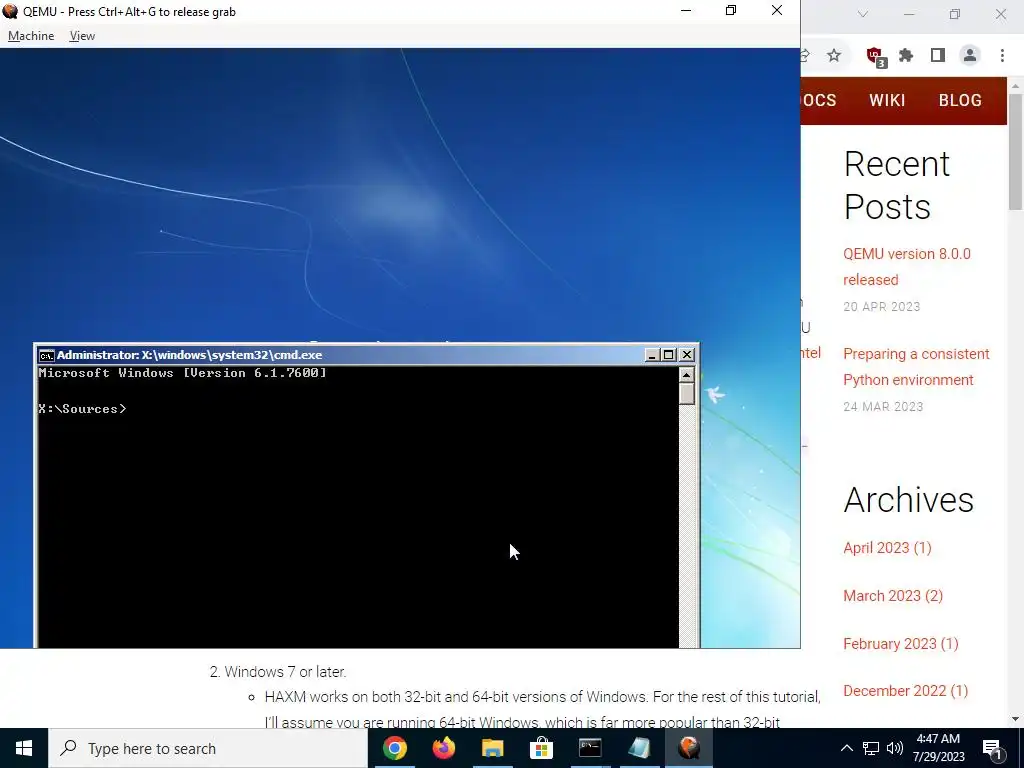The height and width of the screenshot is (768, 1024).
Task: Open the notification center icon
Action: tap(993, 748)
